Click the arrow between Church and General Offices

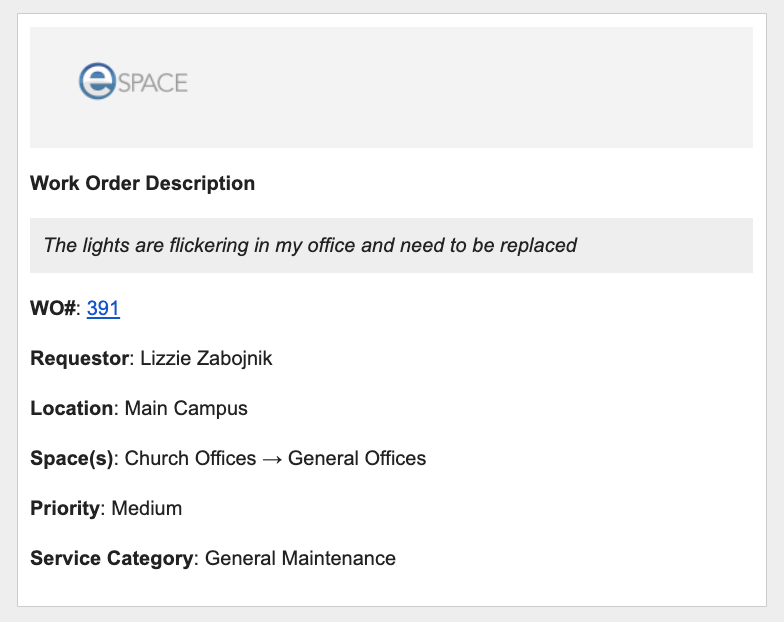272,459
